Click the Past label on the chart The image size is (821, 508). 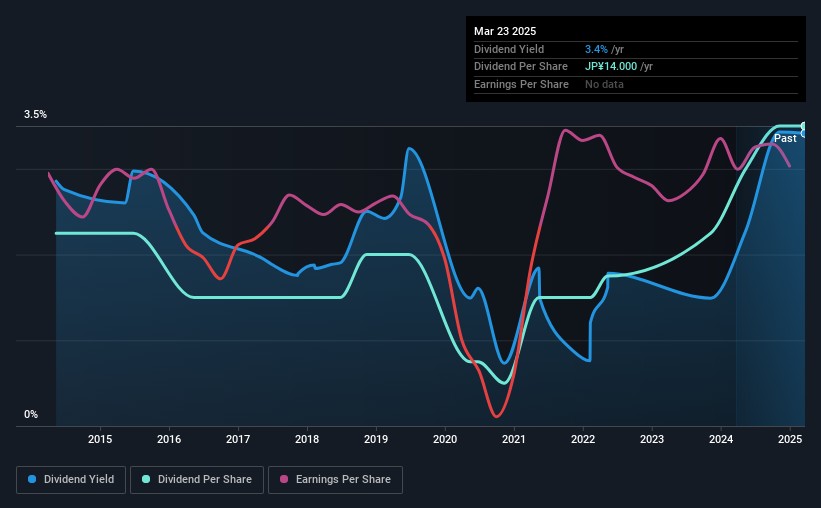click(x=785, y=139)
